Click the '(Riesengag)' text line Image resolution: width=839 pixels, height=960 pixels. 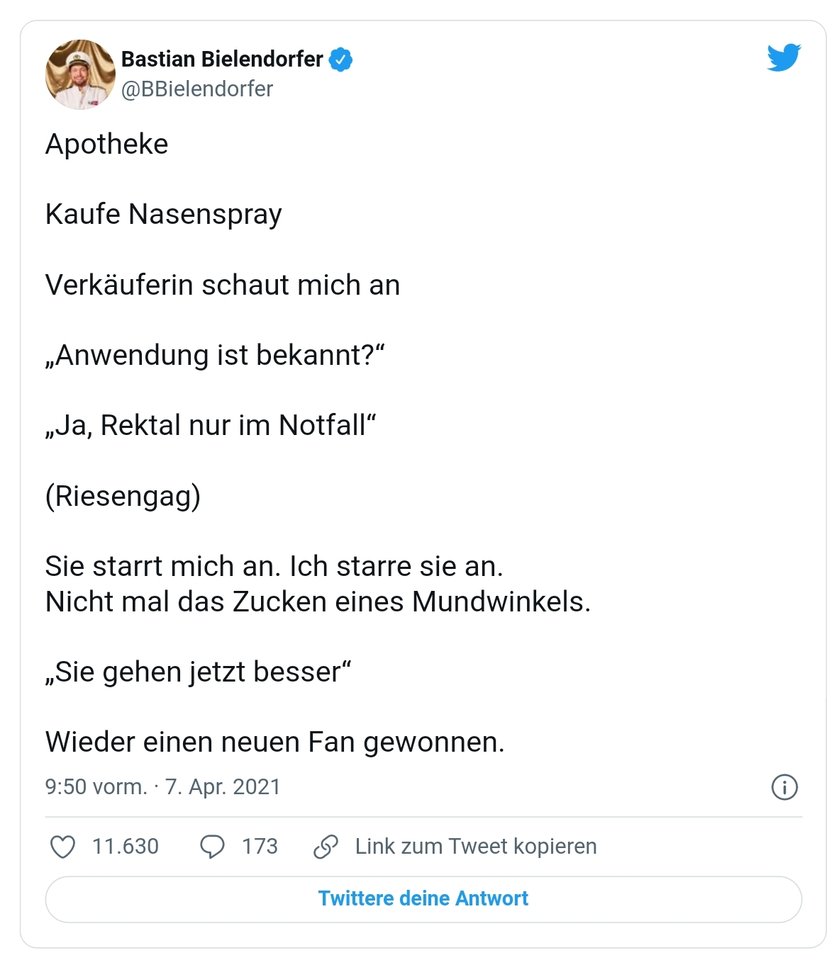(x=123, y=497)
